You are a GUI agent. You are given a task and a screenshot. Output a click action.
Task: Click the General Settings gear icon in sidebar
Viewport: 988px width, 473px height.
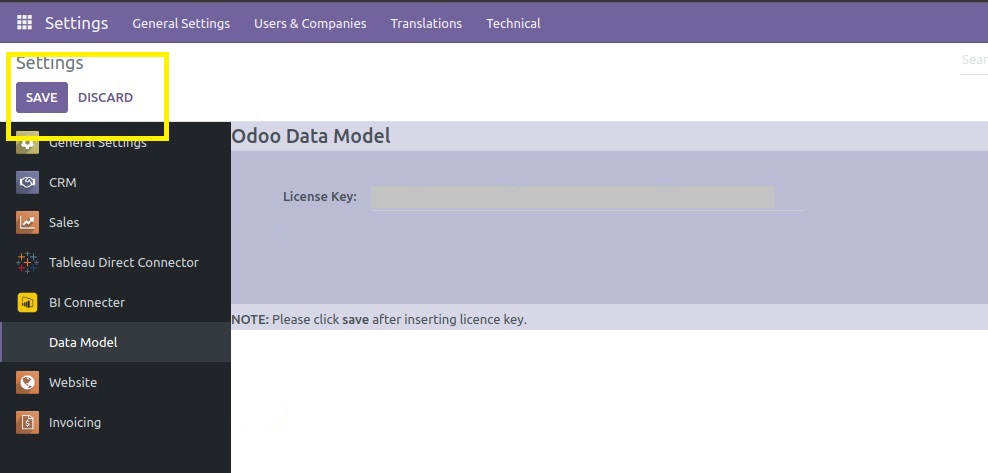coord(27,143)
